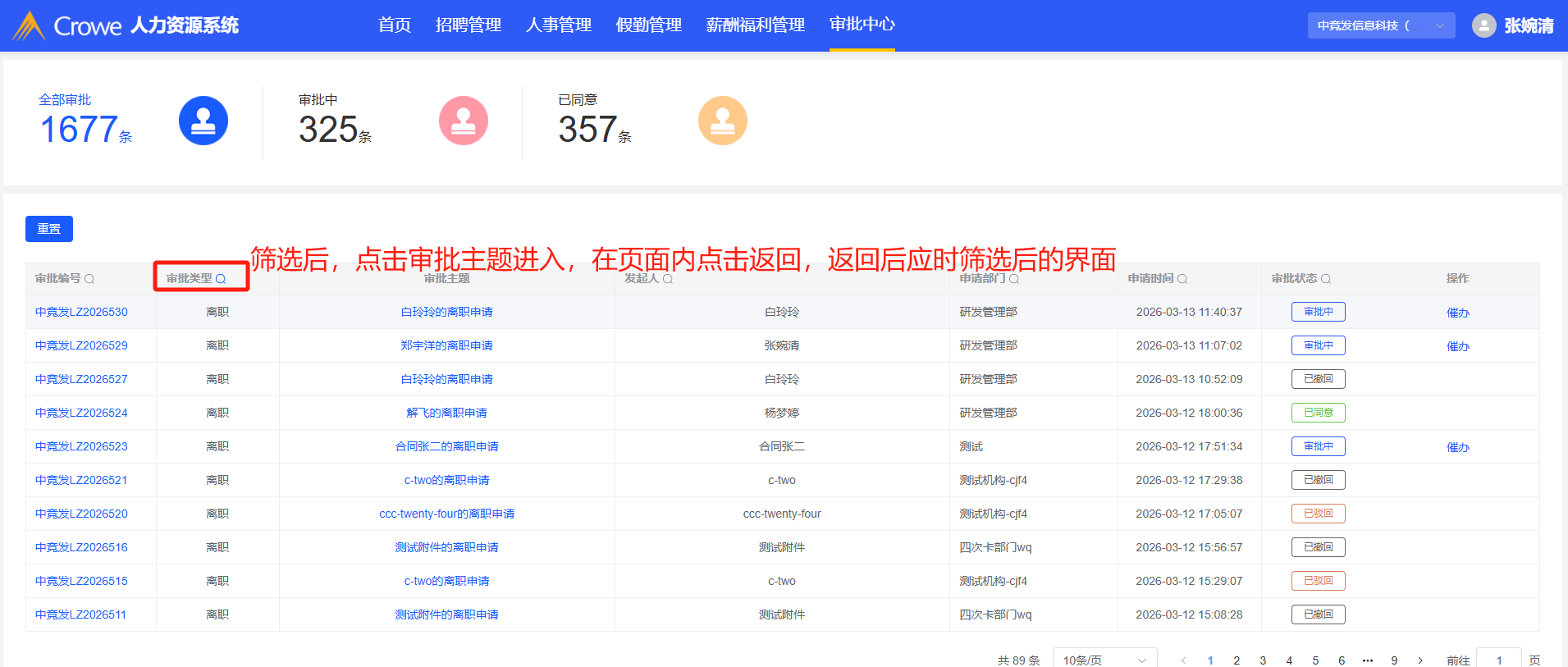This screenshot has height=667, width=1568.
Task: Open approval number 中竞发LZ2026530
Action: click(x=81, y=312)
